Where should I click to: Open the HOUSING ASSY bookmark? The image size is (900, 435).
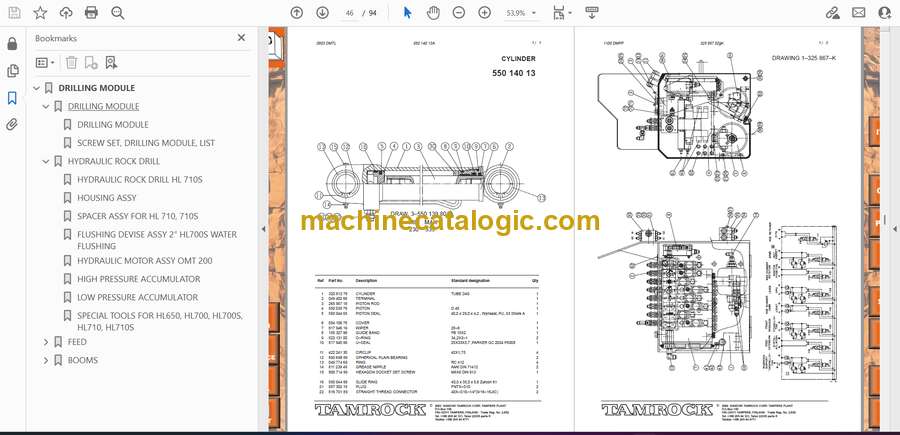107,198
